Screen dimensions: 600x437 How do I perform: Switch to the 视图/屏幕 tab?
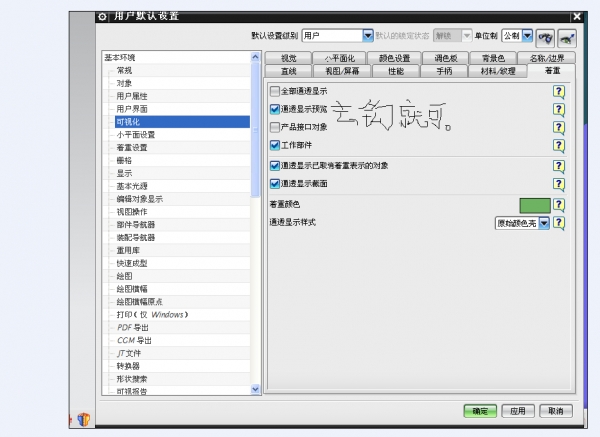pos(342,71)
